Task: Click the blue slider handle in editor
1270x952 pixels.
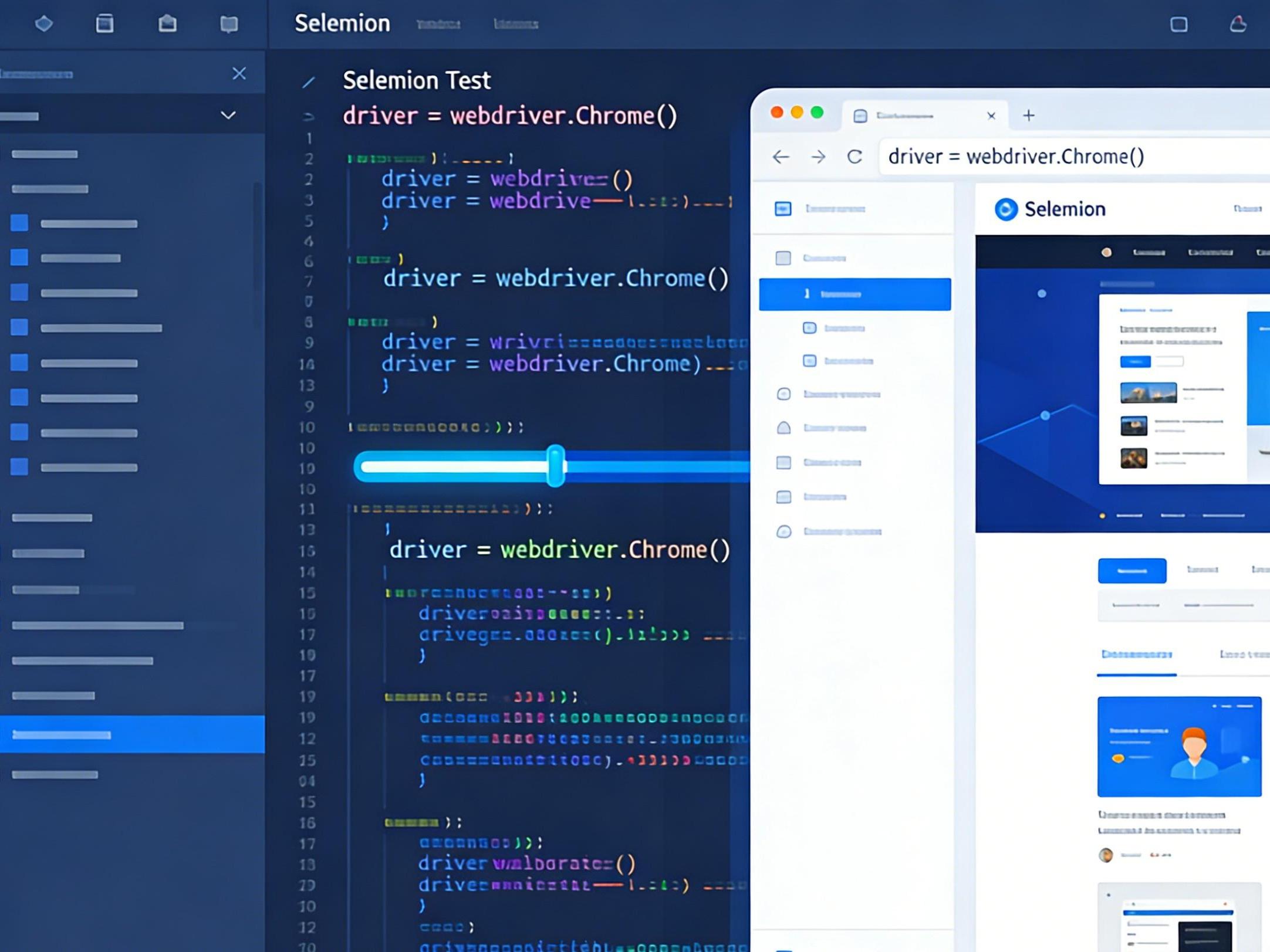Action: (x=555, y=466)
